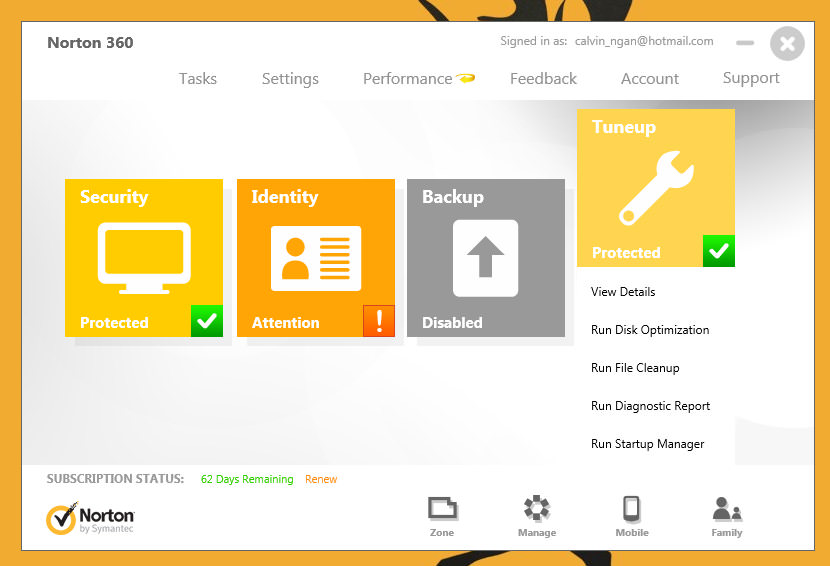Click the signed-in email calvin_ngan@hotmail.com

644,41
